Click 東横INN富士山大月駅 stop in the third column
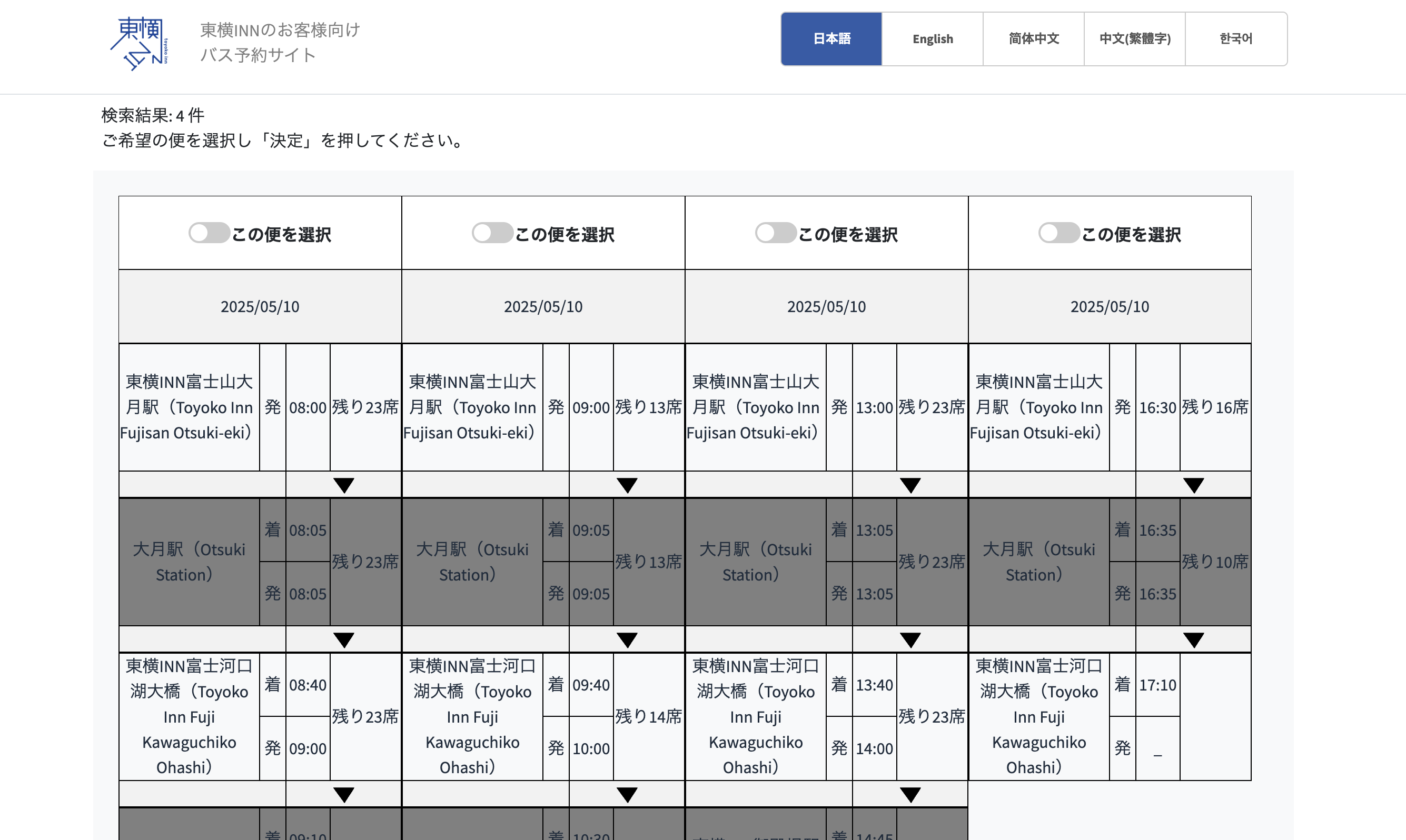 point(755,407)
